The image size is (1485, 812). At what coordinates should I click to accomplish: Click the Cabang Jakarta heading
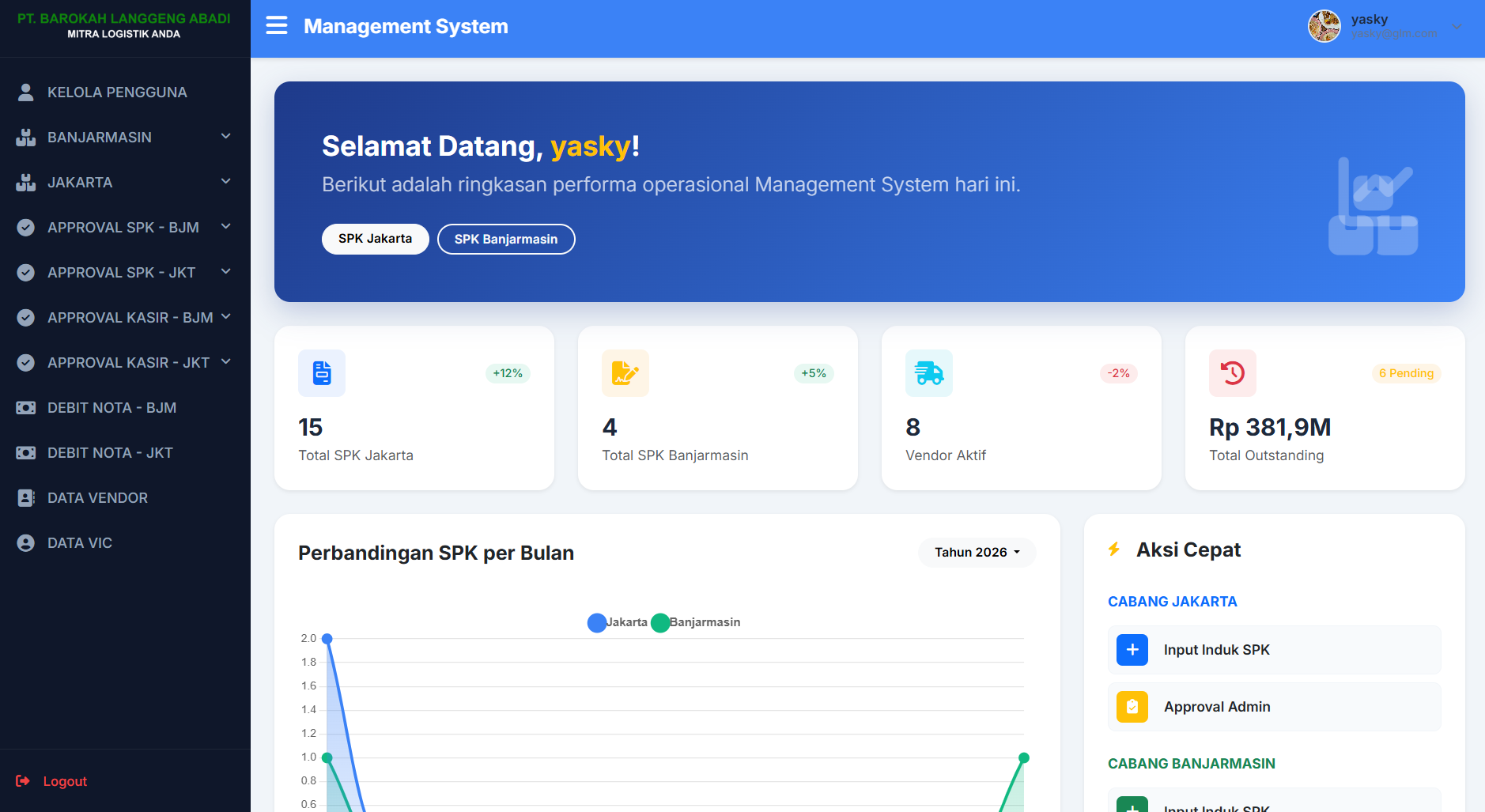coord(1173,602)
